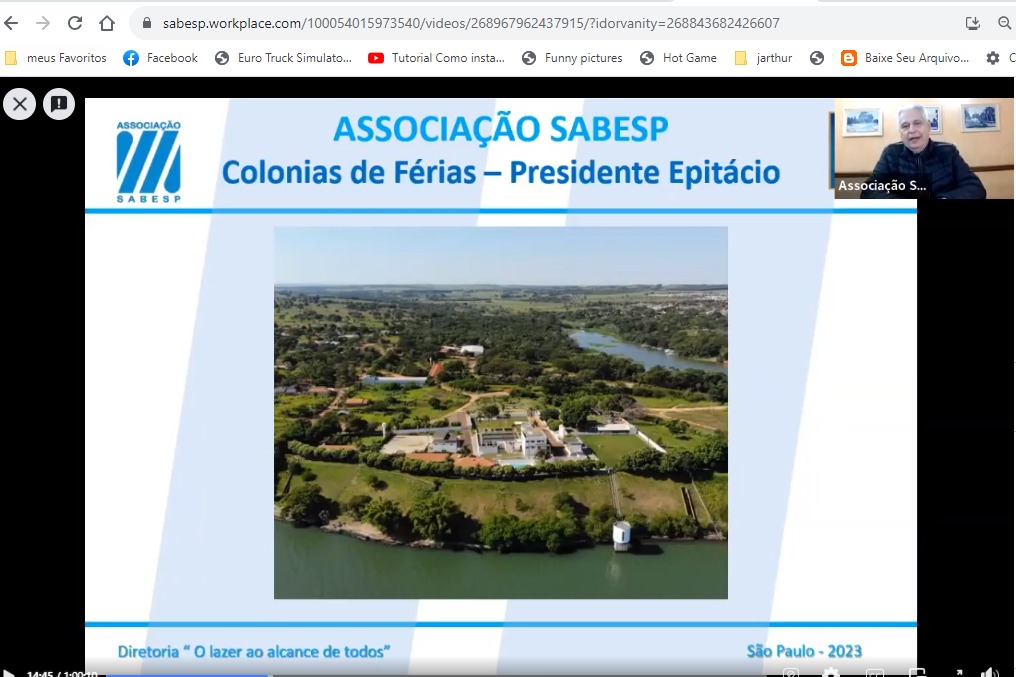Open the Hot Game bookmark
The height and width of the screenshot is (677, 1016).
click(678, 58)
